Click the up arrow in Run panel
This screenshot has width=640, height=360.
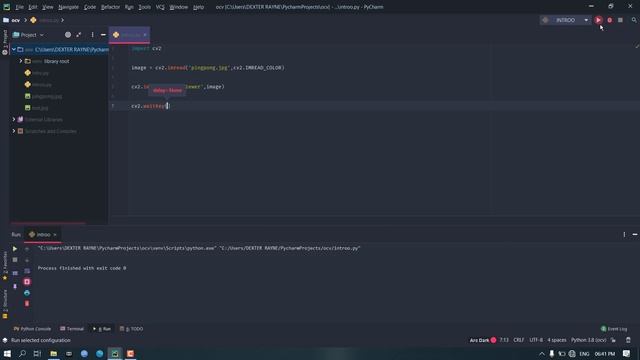(x=27, y=249)
